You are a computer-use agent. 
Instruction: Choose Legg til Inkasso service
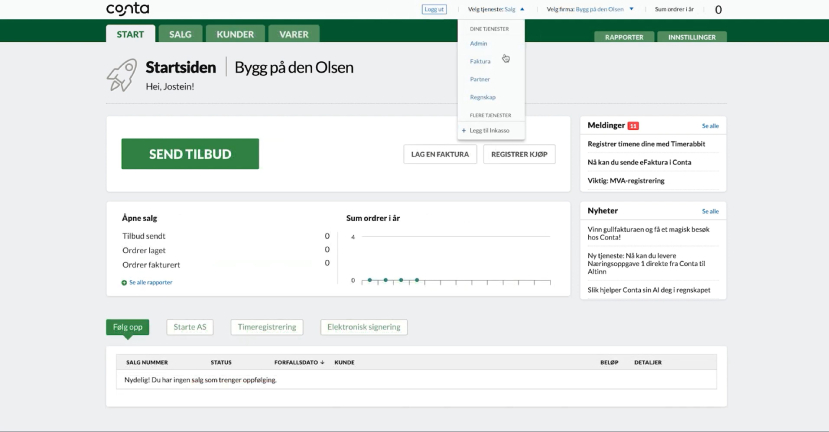(490, 131)
